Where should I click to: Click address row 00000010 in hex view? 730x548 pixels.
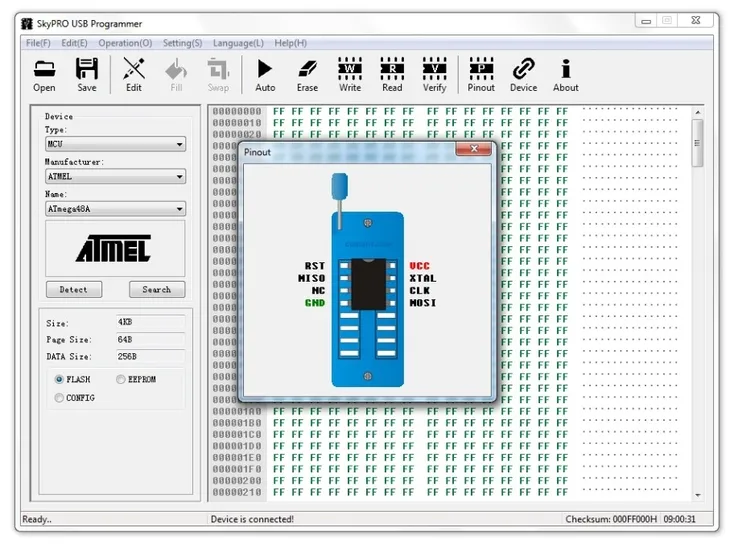coord(237,123)
